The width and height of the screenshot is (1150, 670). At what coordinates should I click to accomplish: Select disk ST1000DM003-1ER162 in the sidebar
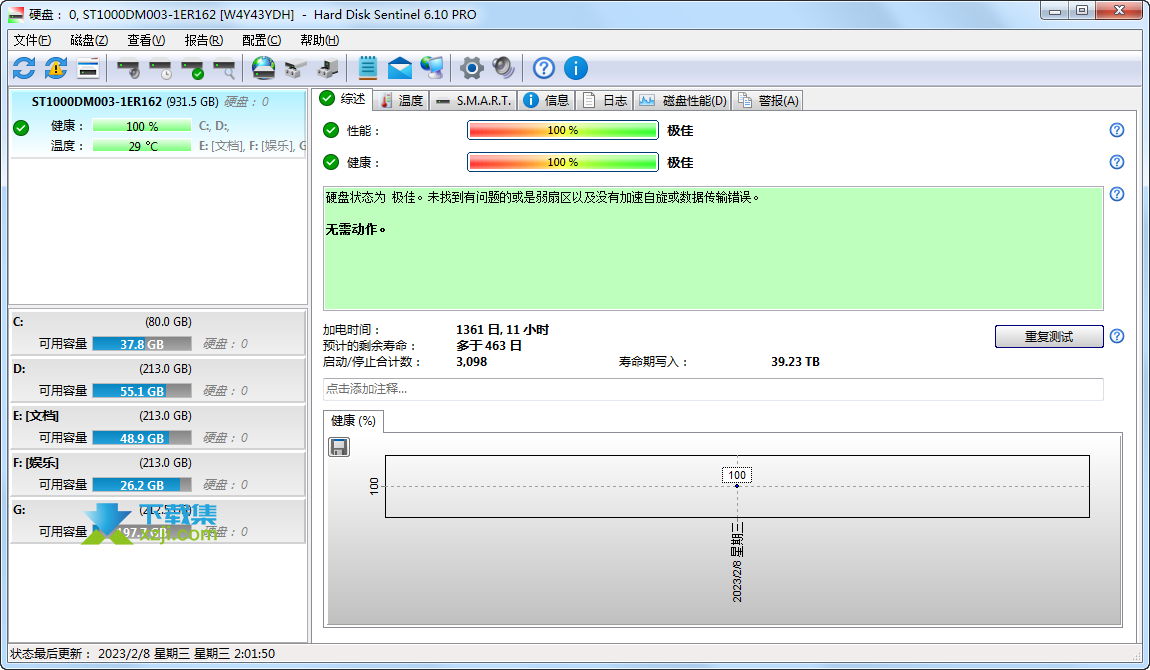[158, 123]
